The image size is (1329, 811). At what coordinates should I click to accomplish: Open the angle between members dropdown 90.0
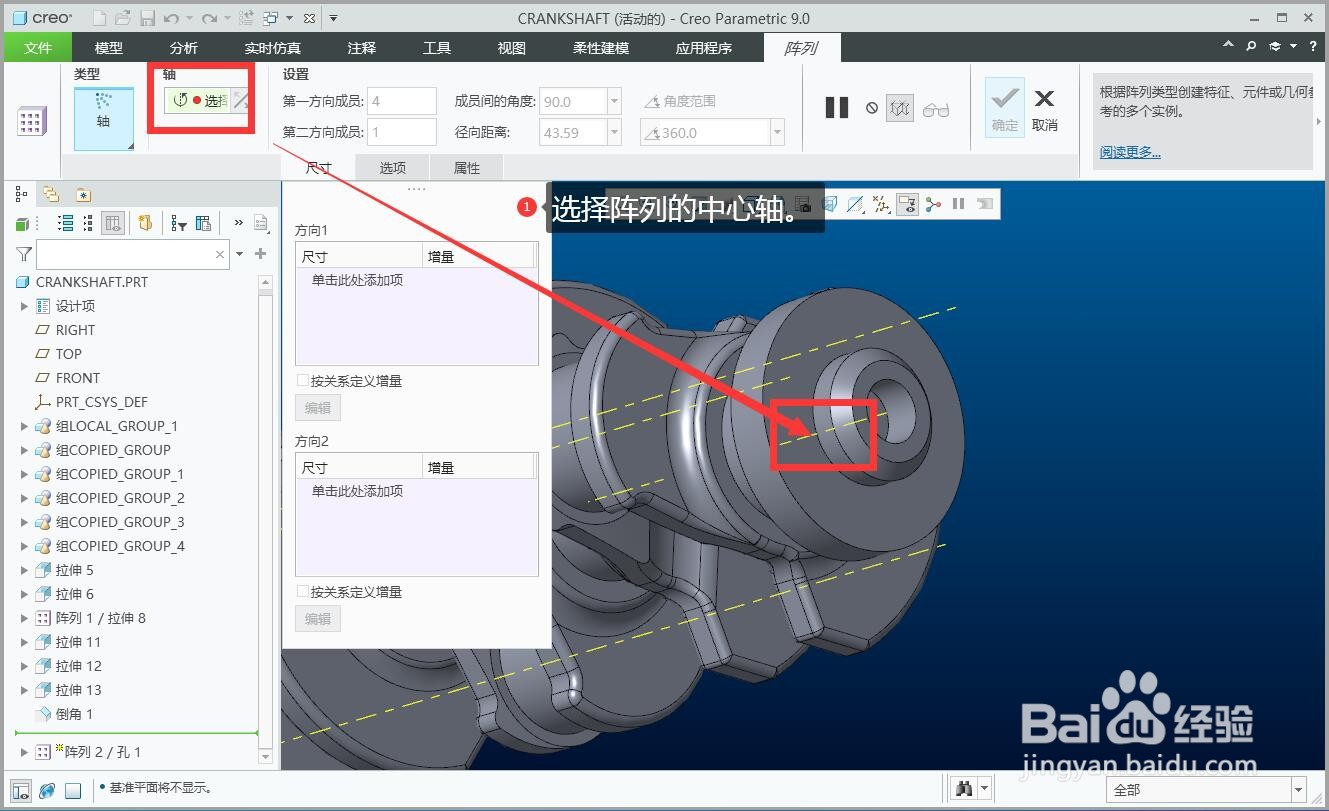(x=614, y=101)
